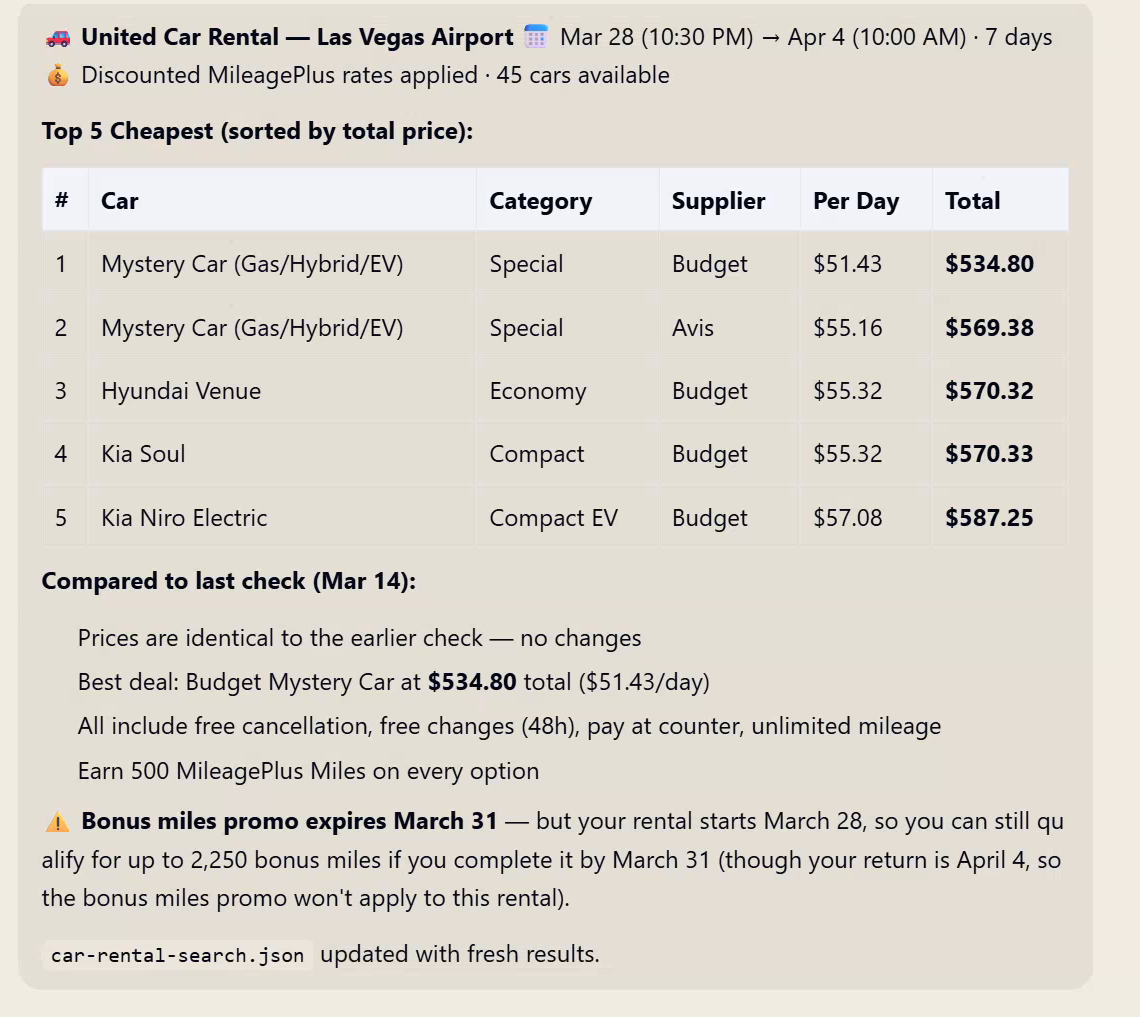Select the "Total" column header
The height and width of the screenshot is (1017, 1140).
(972, 201)
